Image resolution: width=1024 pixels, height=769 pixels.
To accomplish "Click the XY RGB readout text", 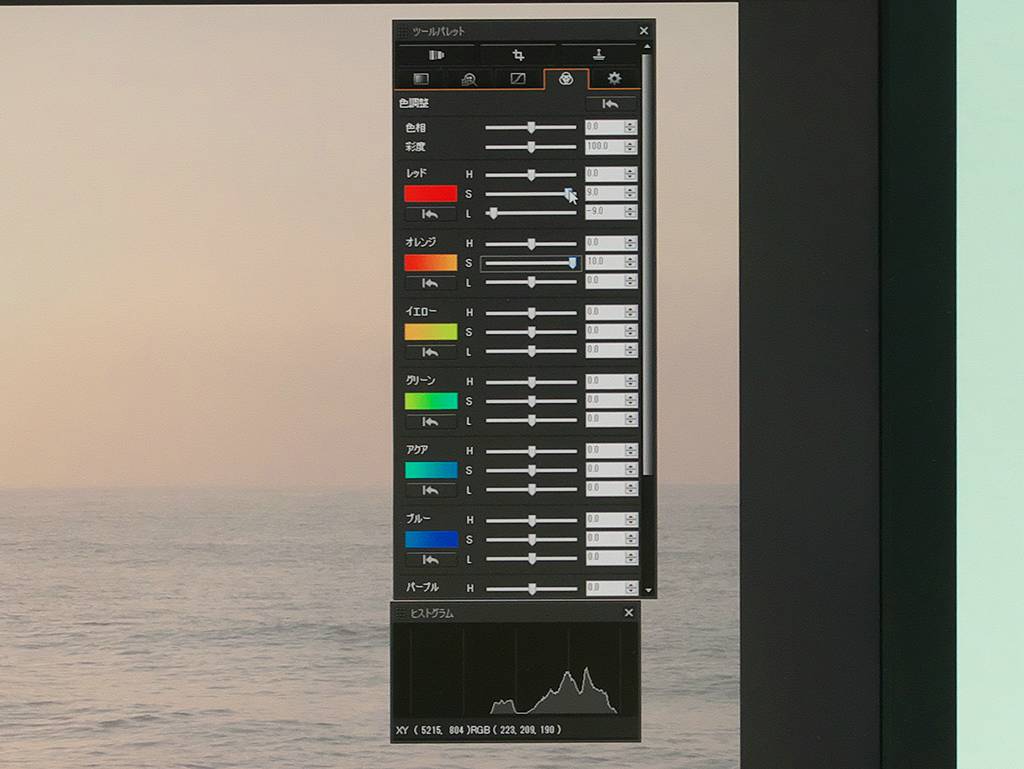I will click(478, 730).
